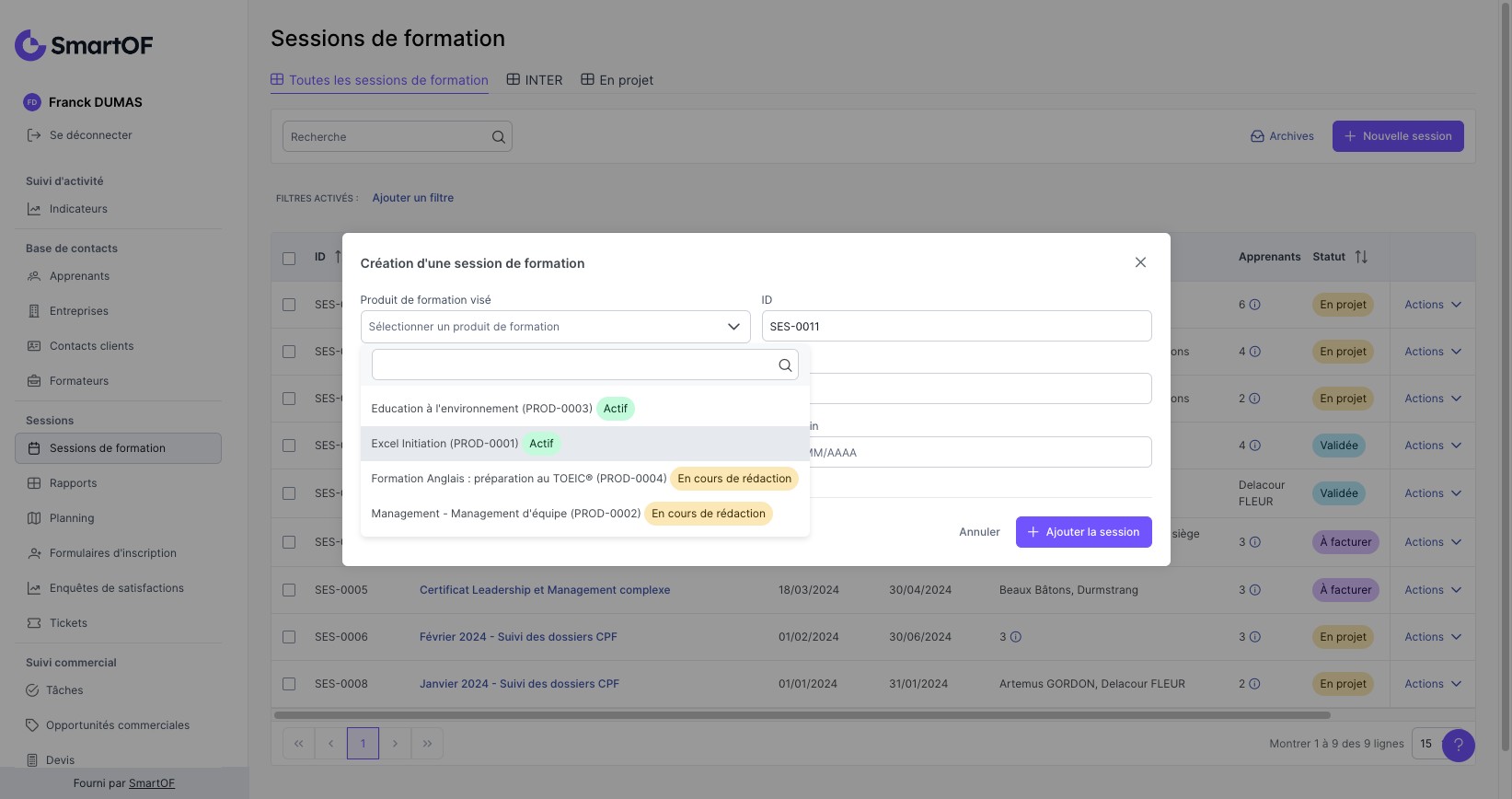
Task: Open the help question mark bubble
Action: (x=1458, y=745)
